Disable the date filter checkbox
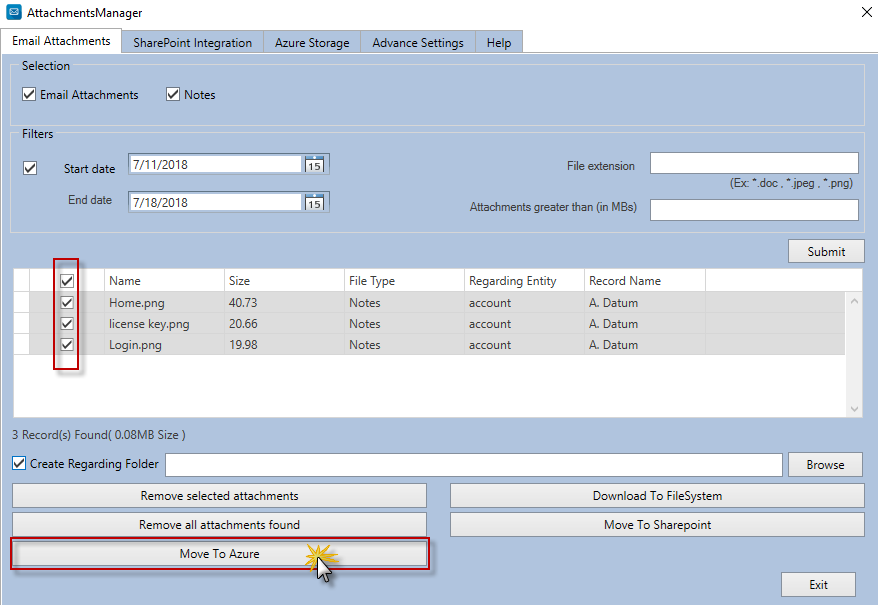This screenshot has width=878, height=605. [30, 168]
